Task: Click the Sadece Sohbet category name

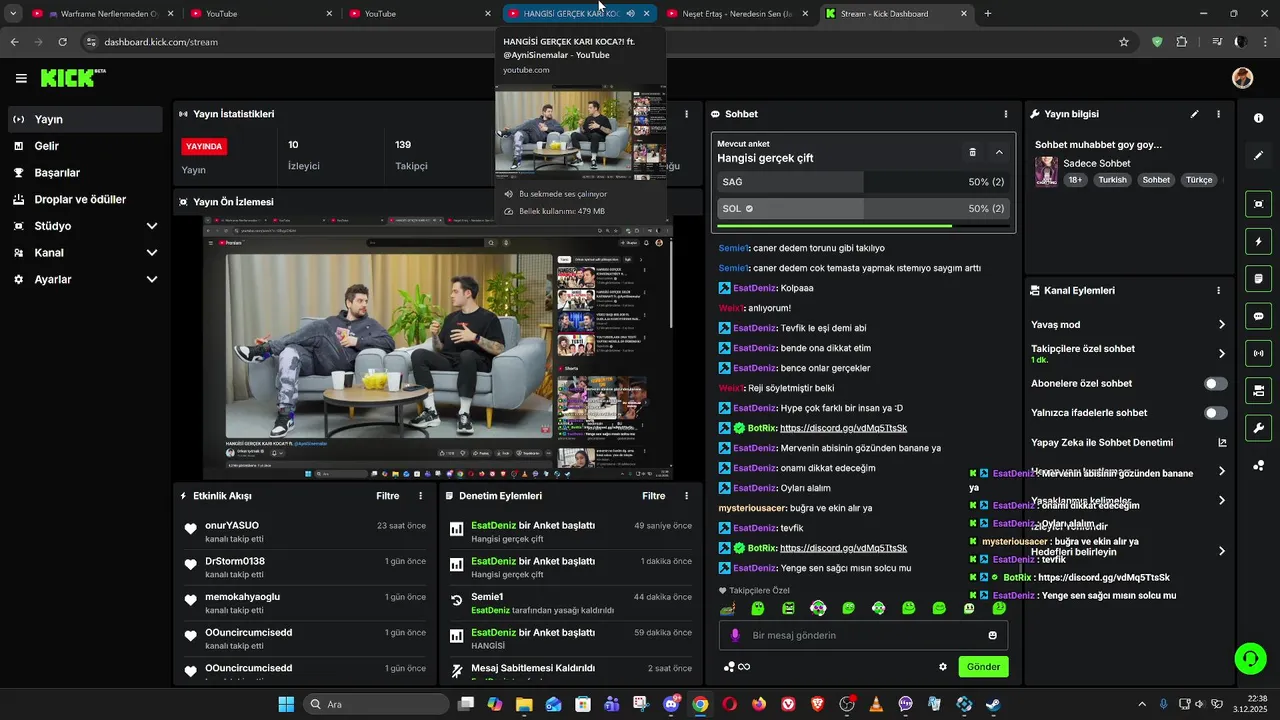Action: (x=1097, y=163)
